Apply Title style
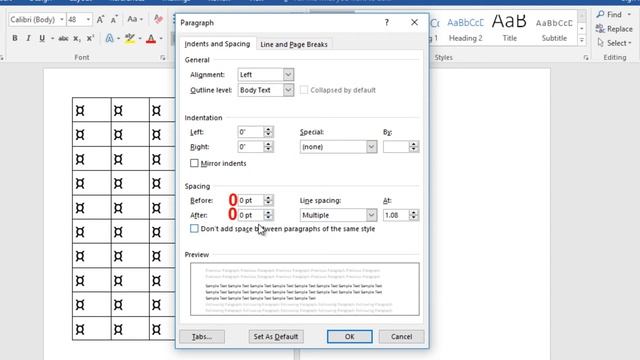 [509, 29]
